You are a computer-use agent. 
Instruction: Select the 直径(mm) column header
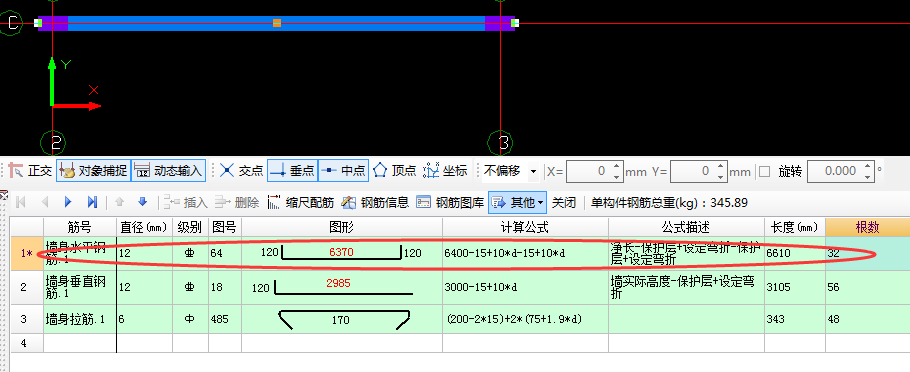click(145, 227)
